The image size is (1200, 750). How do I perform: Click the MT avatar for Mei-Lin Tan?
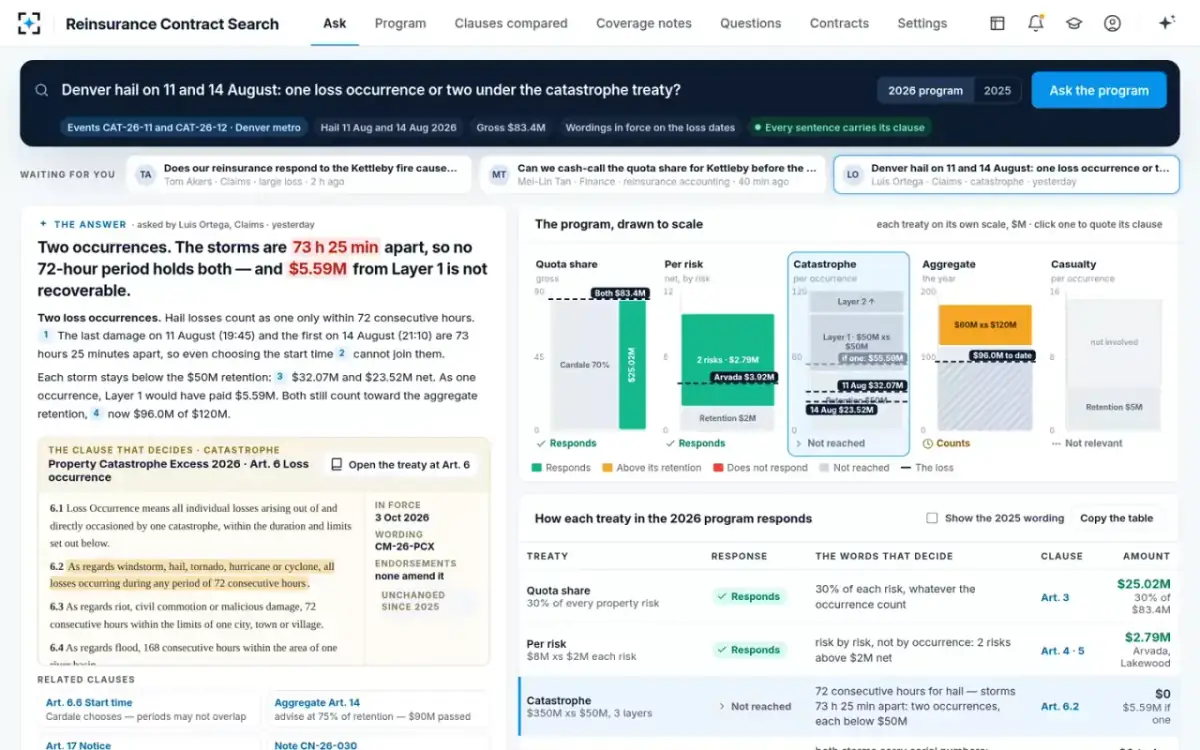[498, 174]
